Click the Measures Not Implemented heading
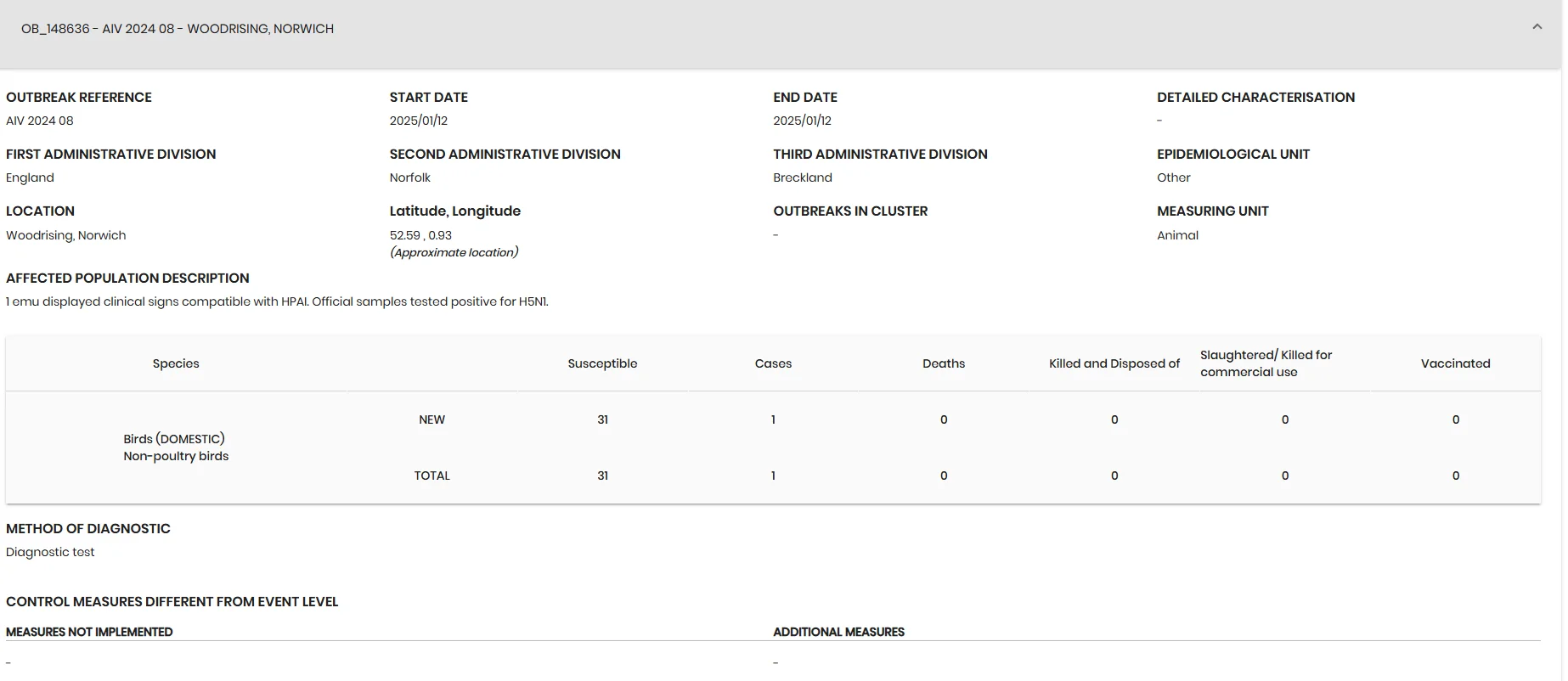 [x=89, y=632]
